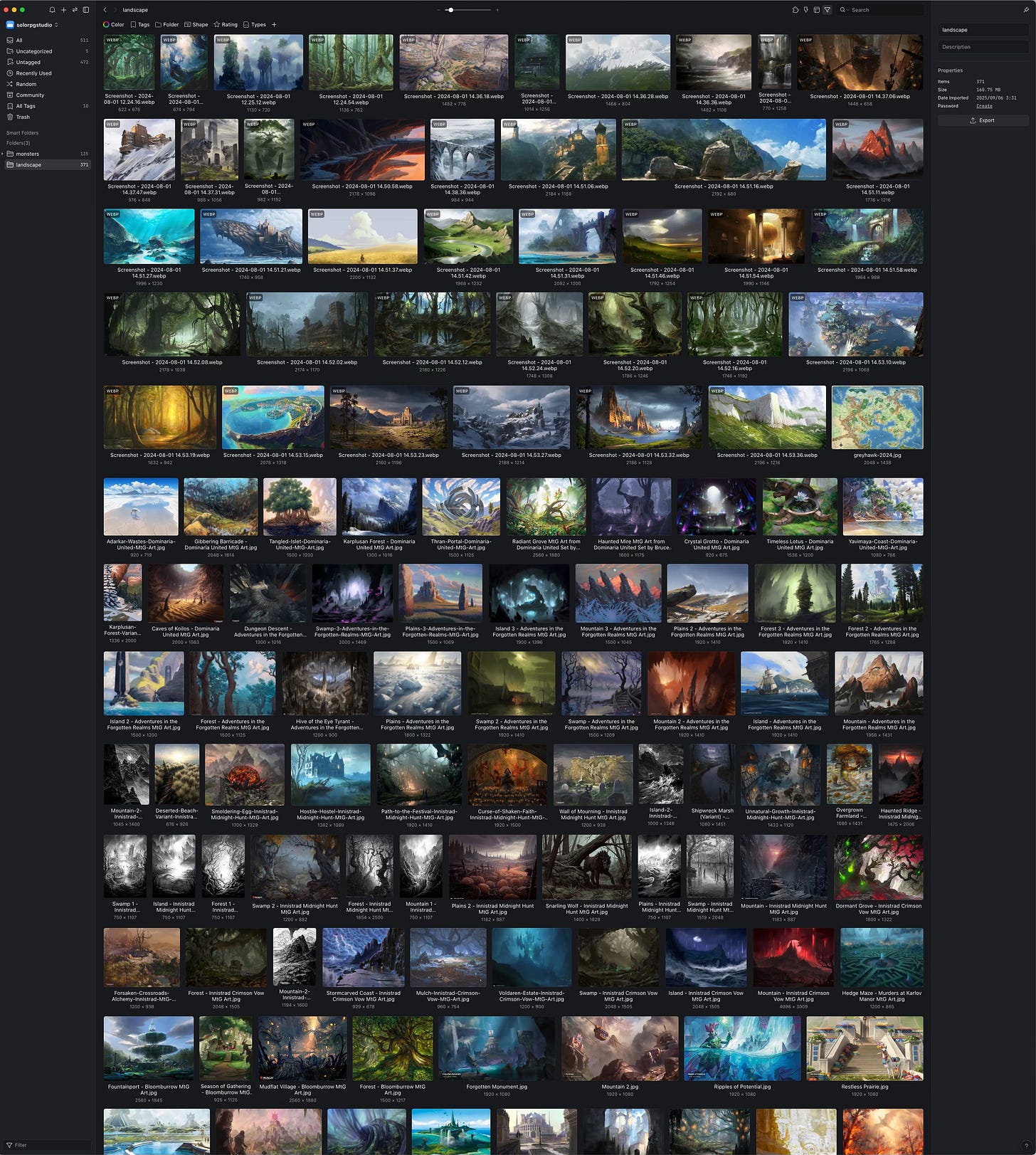Open the Color filter
Image resolution: width=1036 pixels, height=1155 pixels.
point(113,24)
